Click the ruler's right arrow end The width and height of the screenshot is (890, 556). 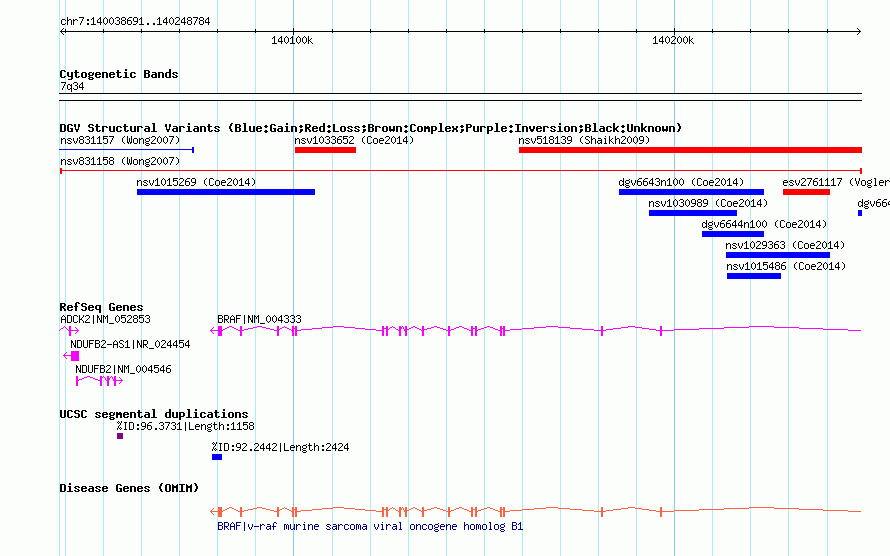click(858, 31)
